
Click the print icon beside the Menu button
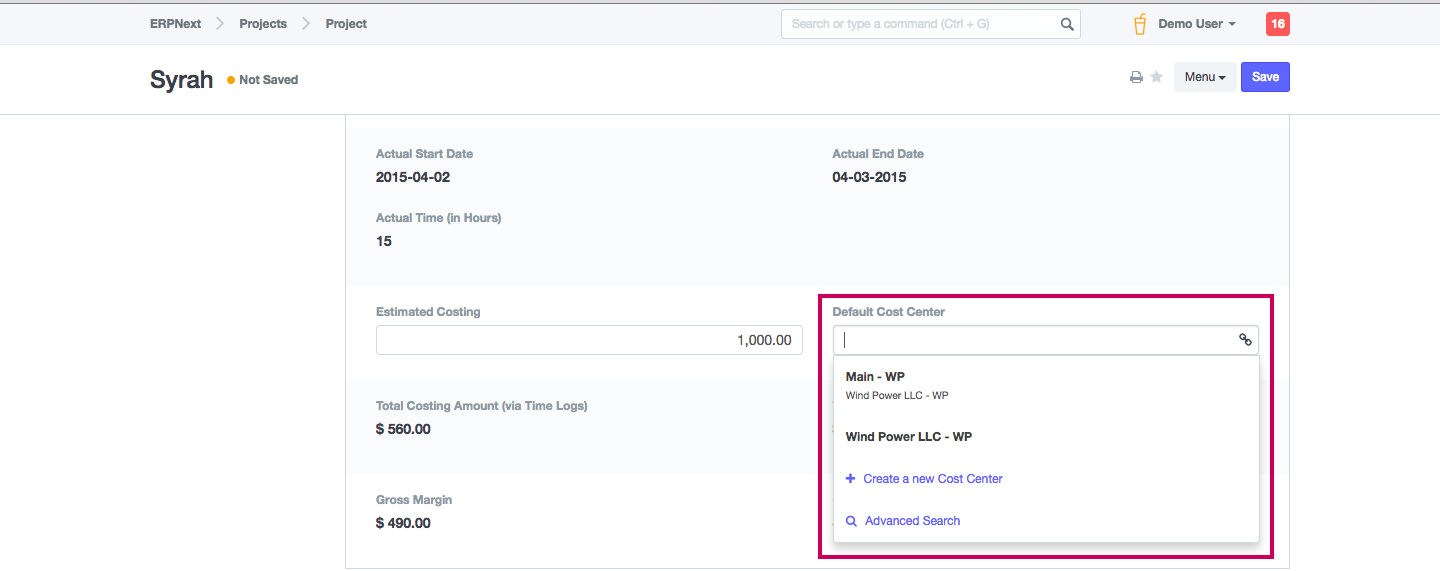pyautogui.click(x=1136, y=78)
